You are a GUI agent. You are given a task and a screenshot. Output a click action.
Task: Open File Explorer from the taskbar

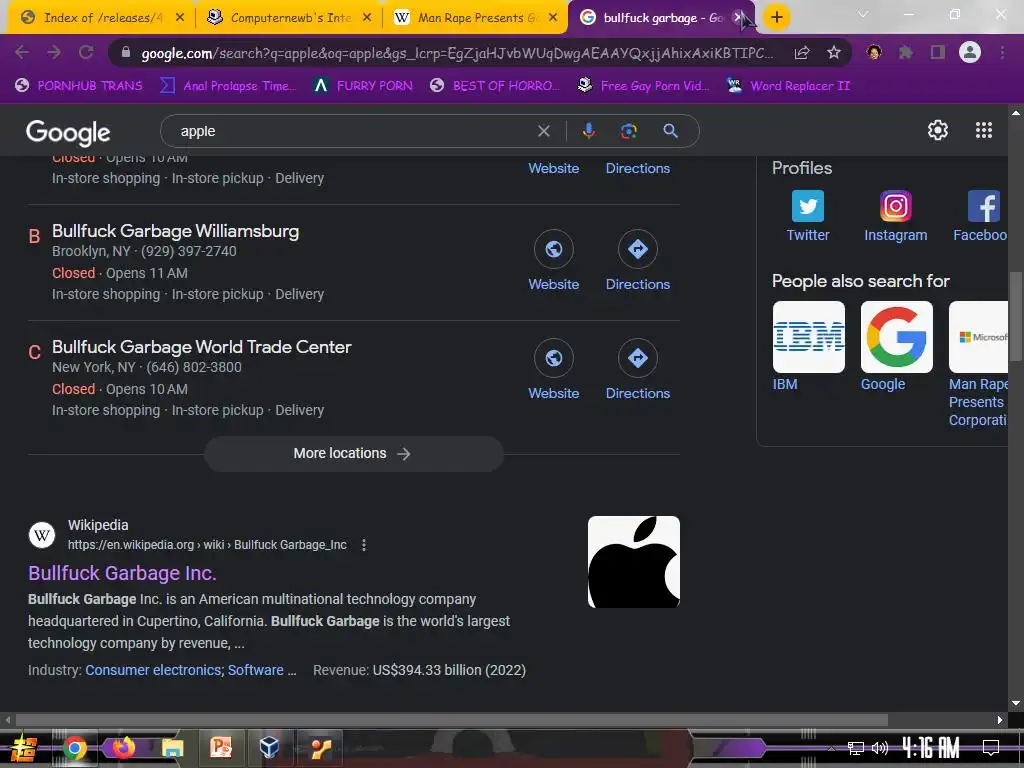click(x=172, y=748)
